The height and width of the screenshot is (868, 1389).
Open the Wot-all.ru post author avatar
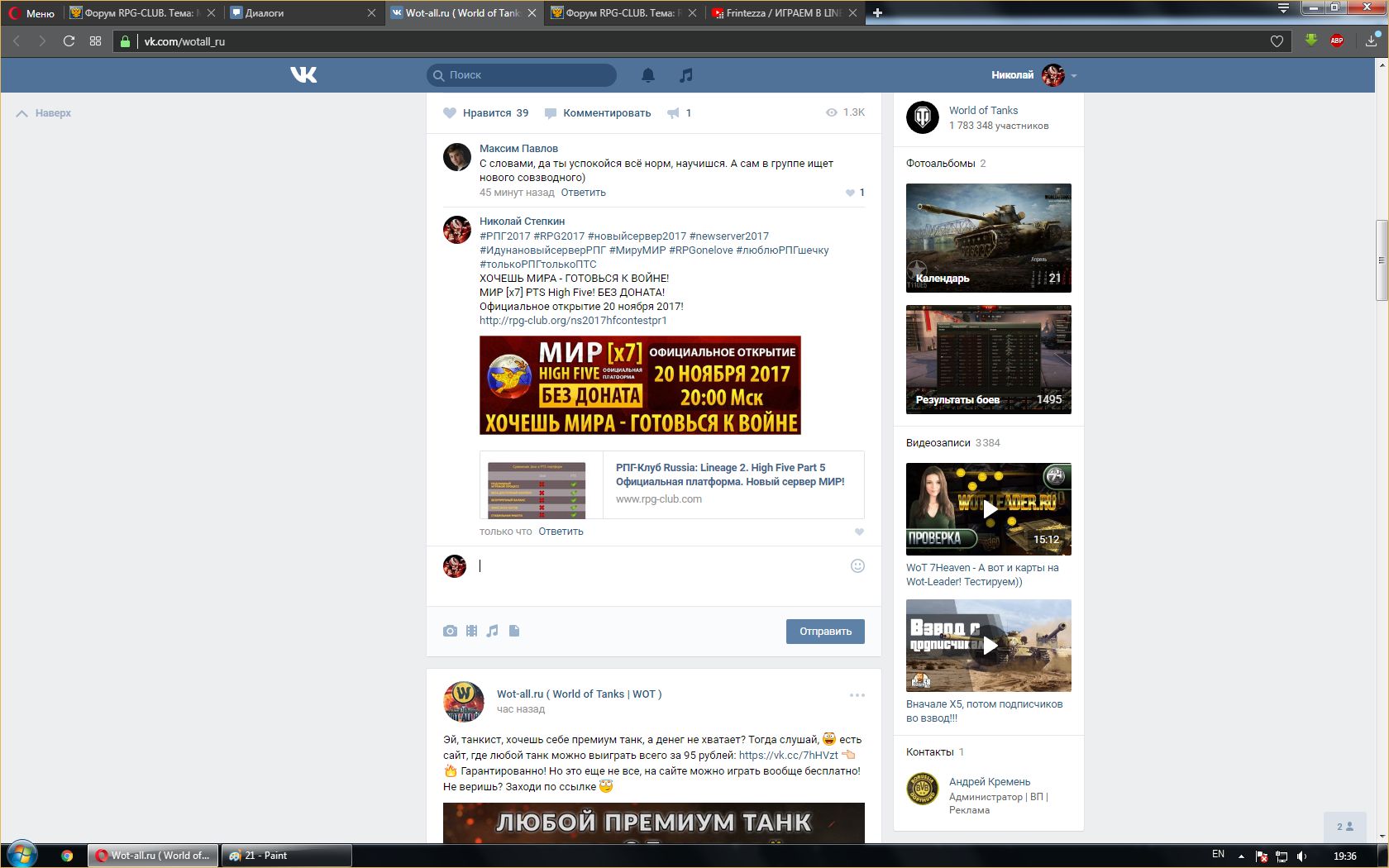(464, 702)
